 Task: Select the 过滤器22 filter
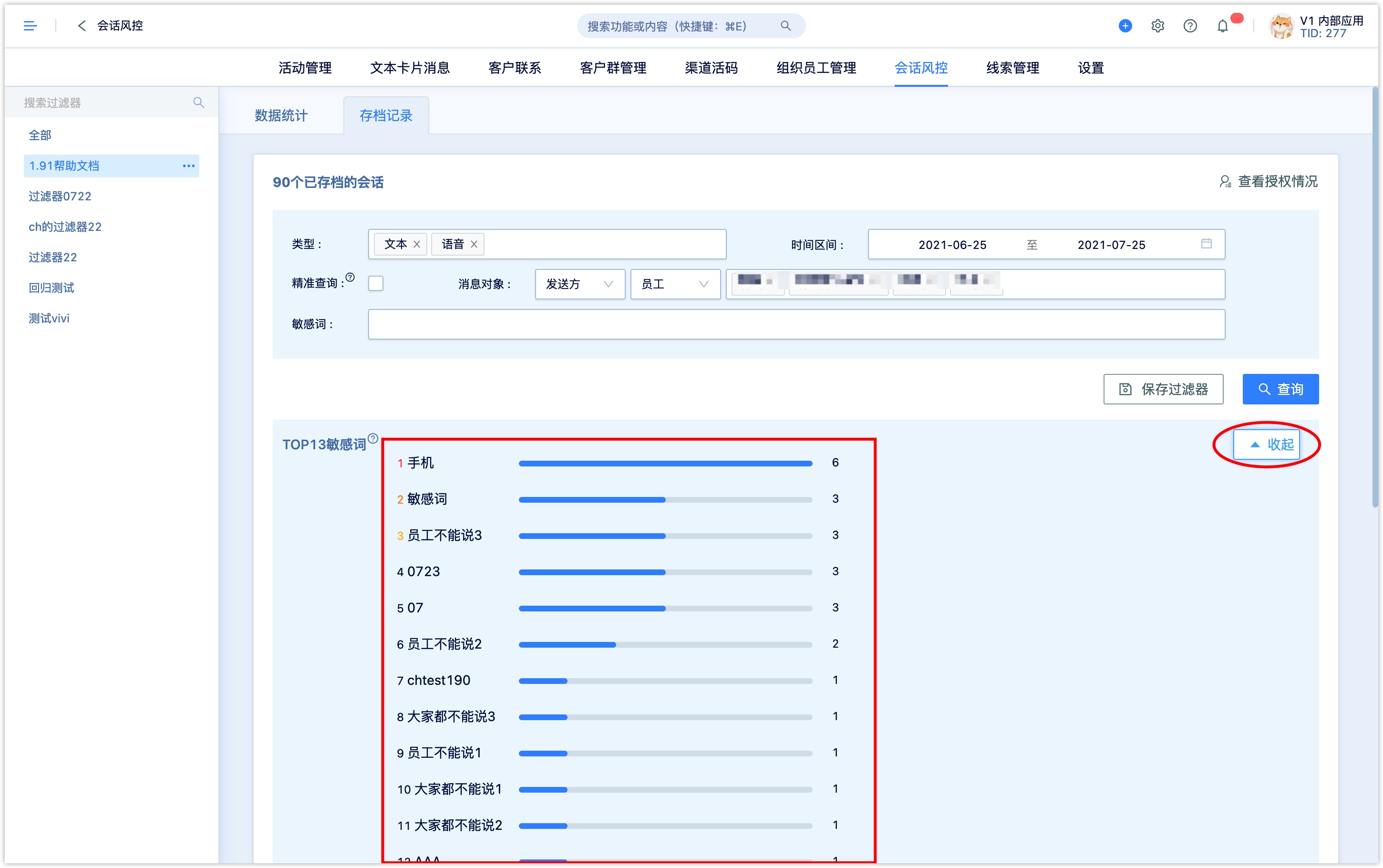pos(53,257)
